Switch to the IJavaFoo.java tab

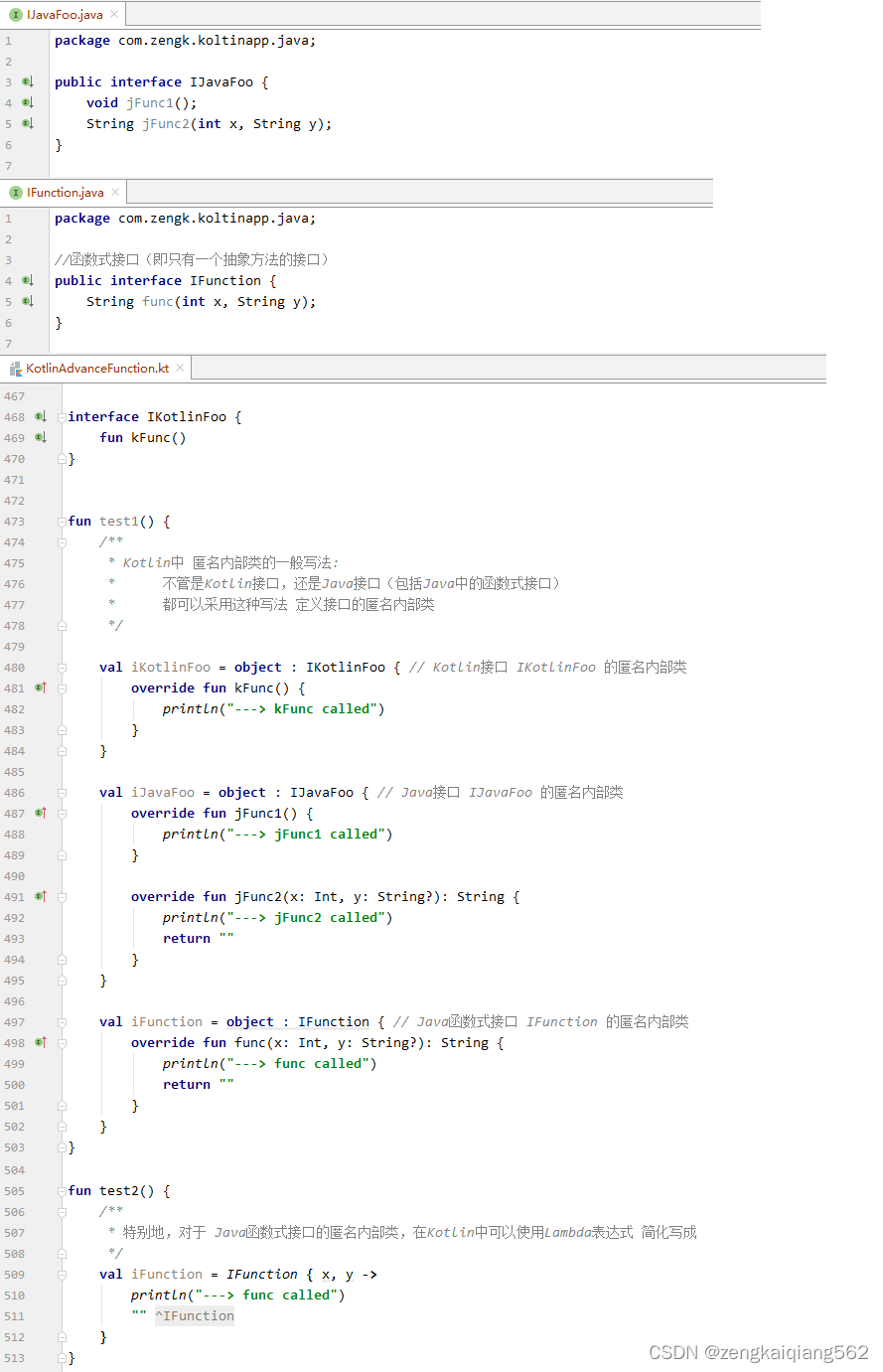coord(64,14)
